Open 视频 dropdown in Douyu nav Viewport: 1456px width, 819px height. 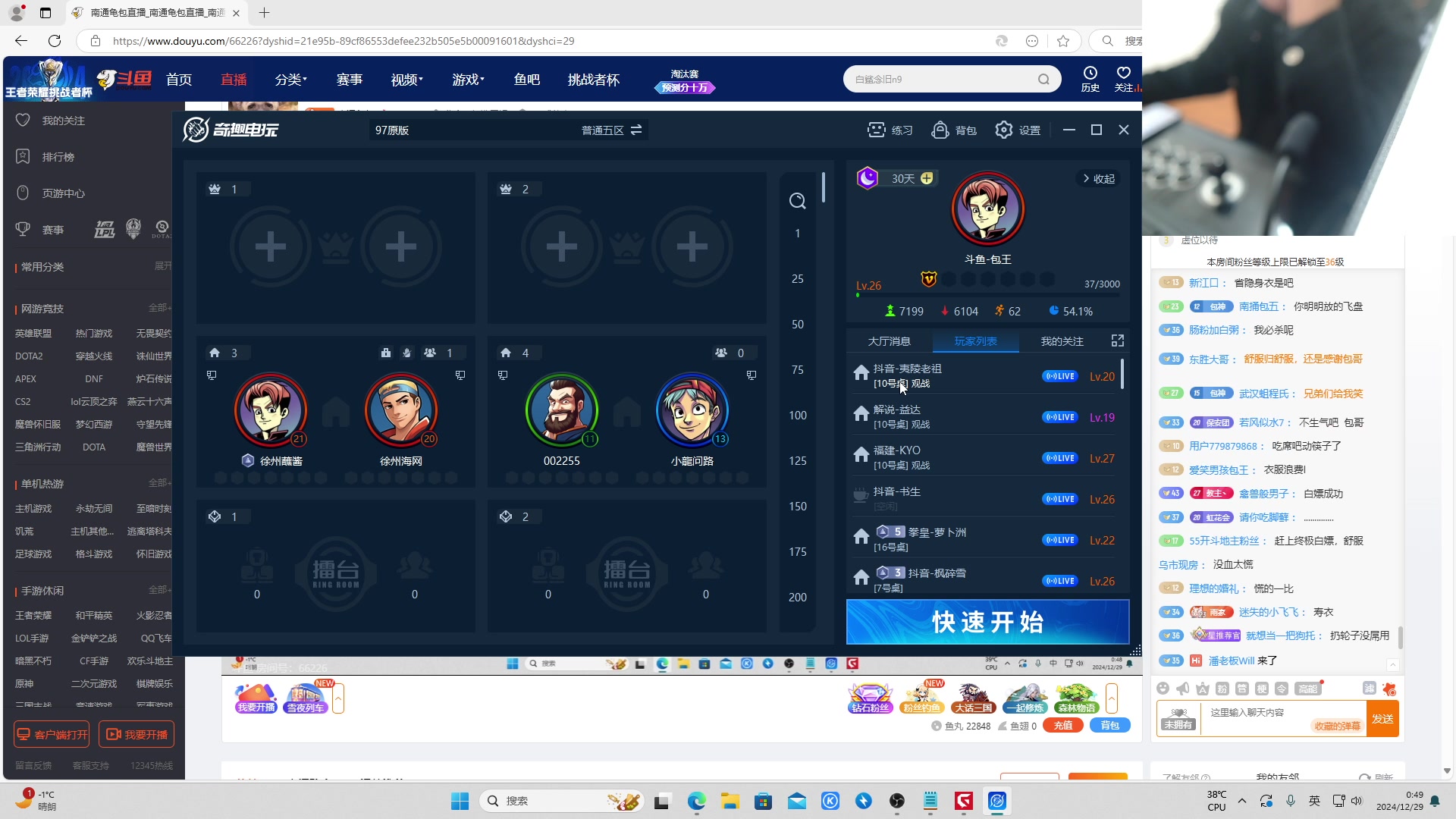[407, 80]
